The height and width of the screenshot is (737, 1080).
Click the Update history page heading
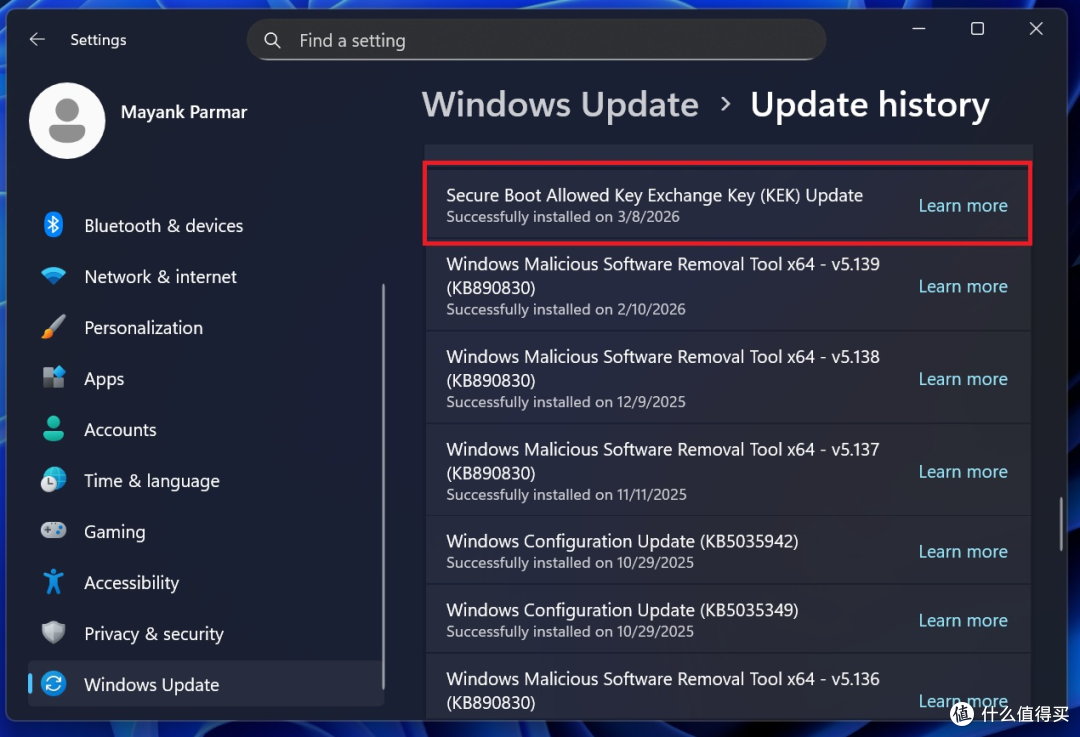coord(869,105)
